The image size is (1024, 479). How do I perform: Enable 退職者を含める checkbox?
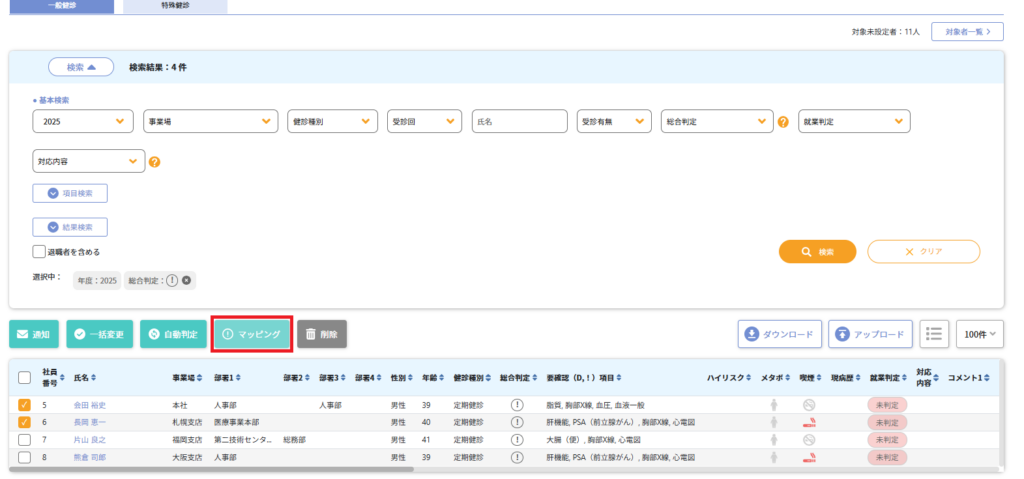click(x=39, y=252)
